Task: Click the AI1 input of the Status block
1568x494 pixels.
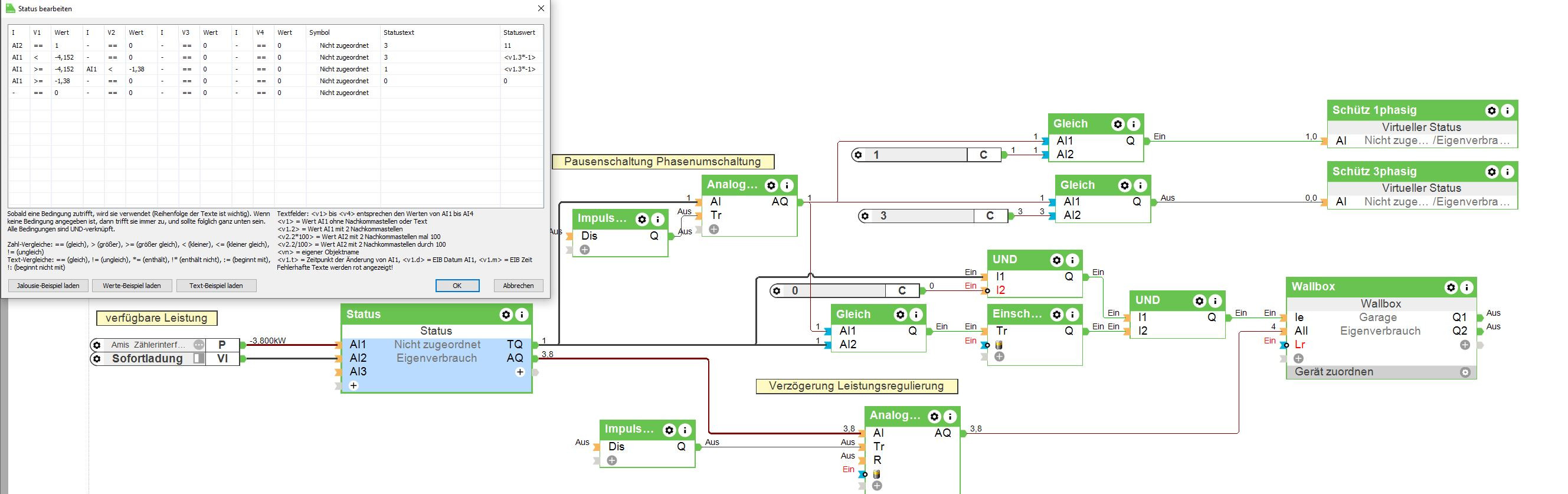Action: tap(358, 345)
